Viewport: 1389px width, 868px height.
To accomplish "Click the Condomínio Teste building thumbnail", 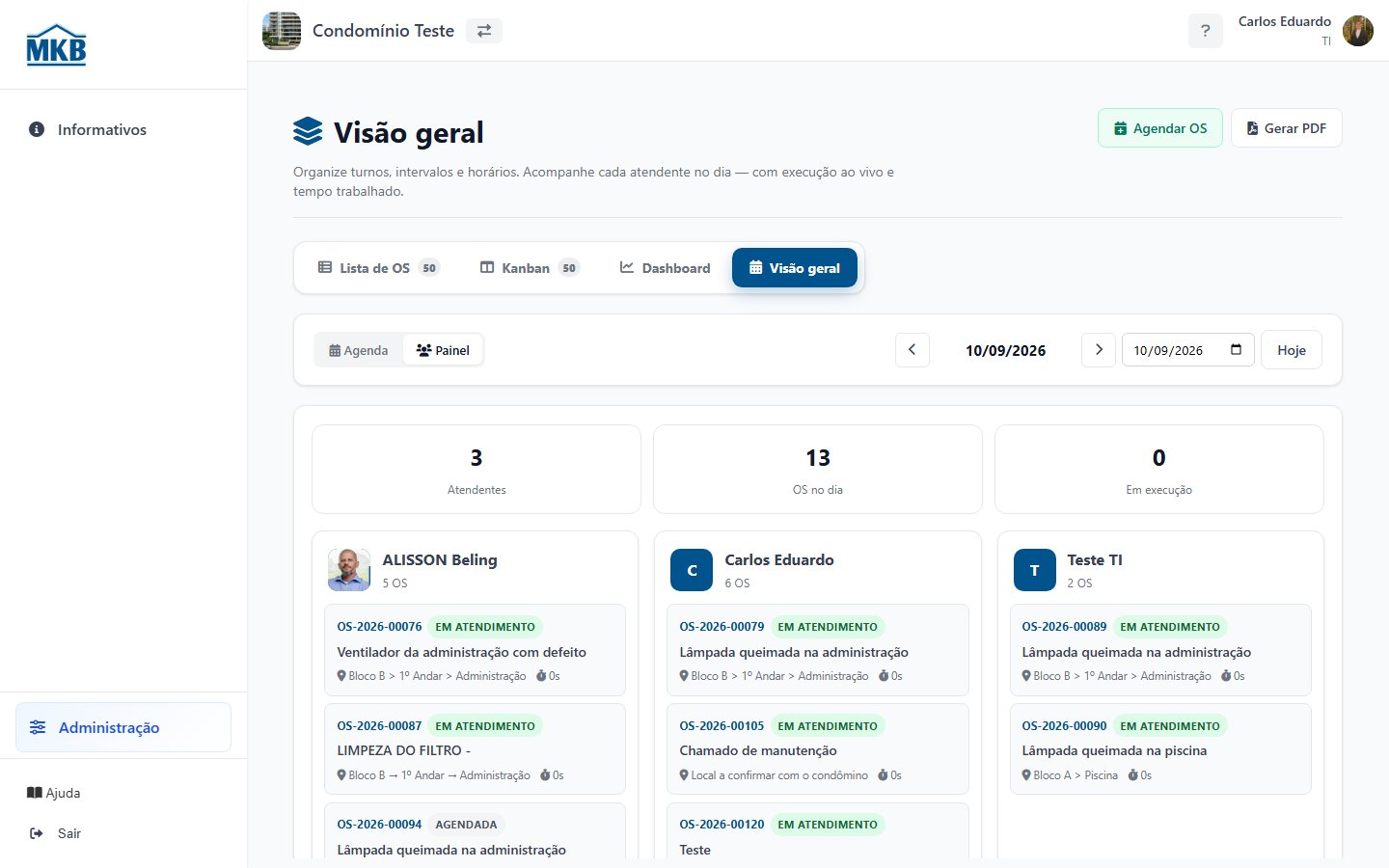I will [x=282, y=31].
